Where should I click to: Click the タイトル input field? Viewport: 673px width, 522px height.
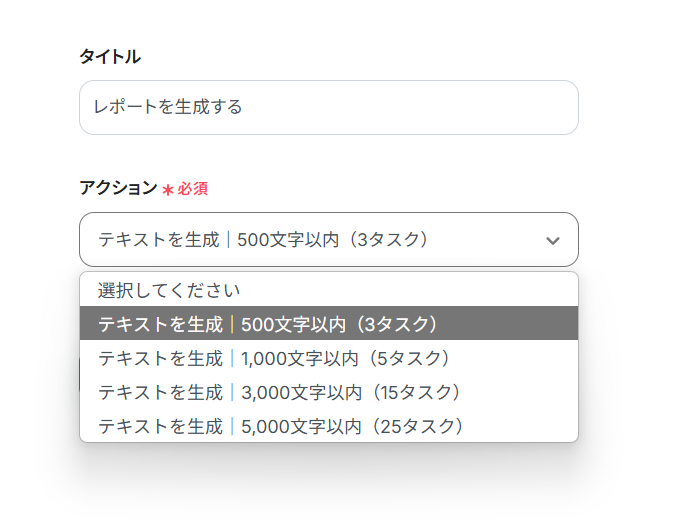328,107
